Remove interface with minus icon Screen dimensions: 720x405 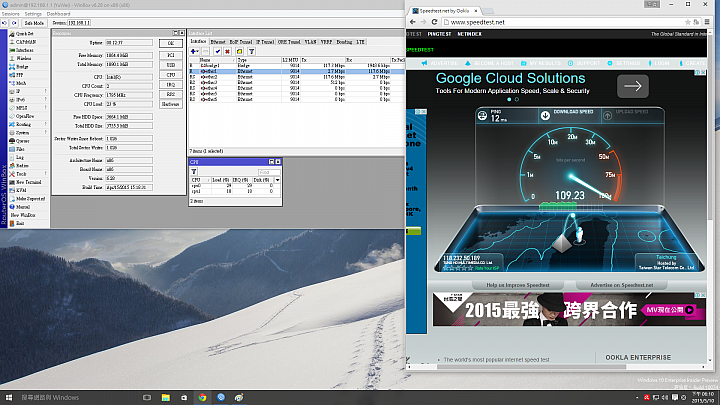[205, 51]
